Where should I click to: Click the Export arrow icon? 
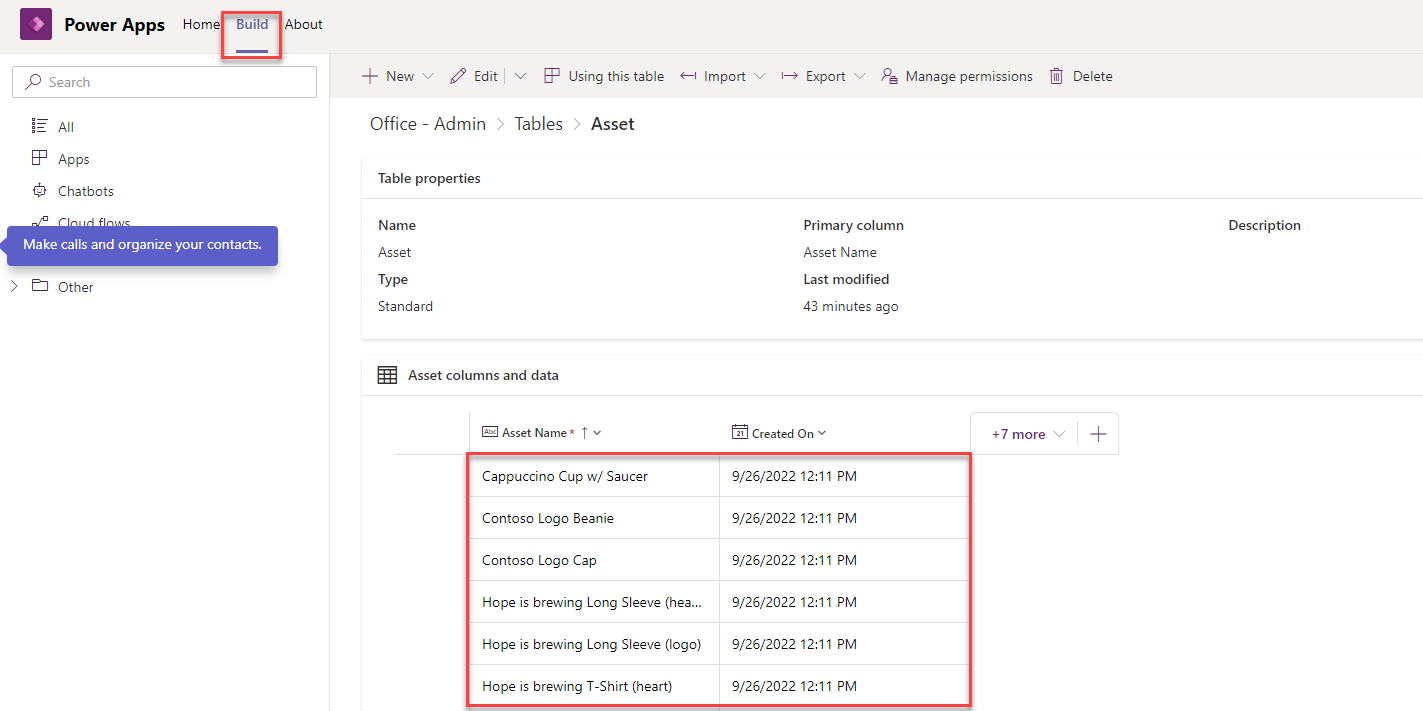pos(789,76)
